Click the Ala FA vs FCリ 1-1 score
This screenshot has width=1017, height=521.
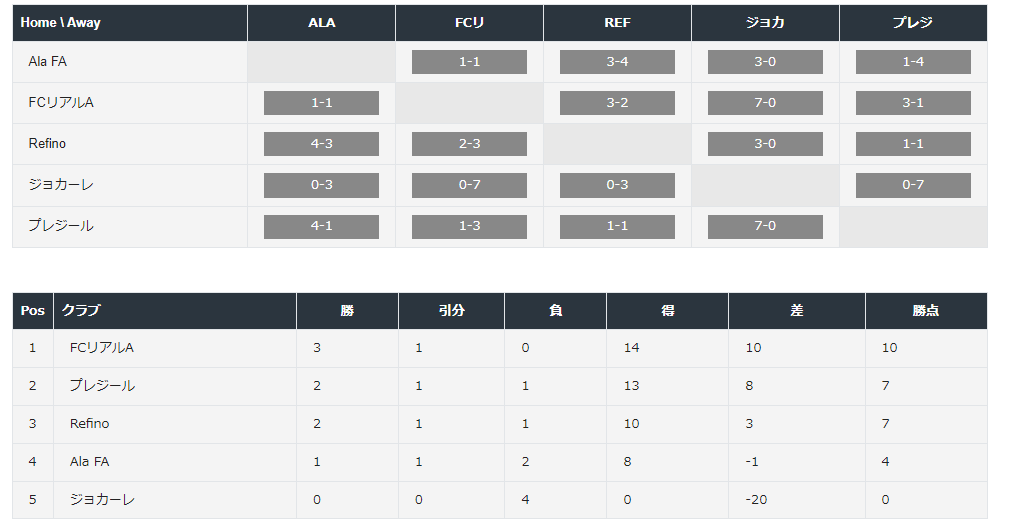(x=469, y=62)
